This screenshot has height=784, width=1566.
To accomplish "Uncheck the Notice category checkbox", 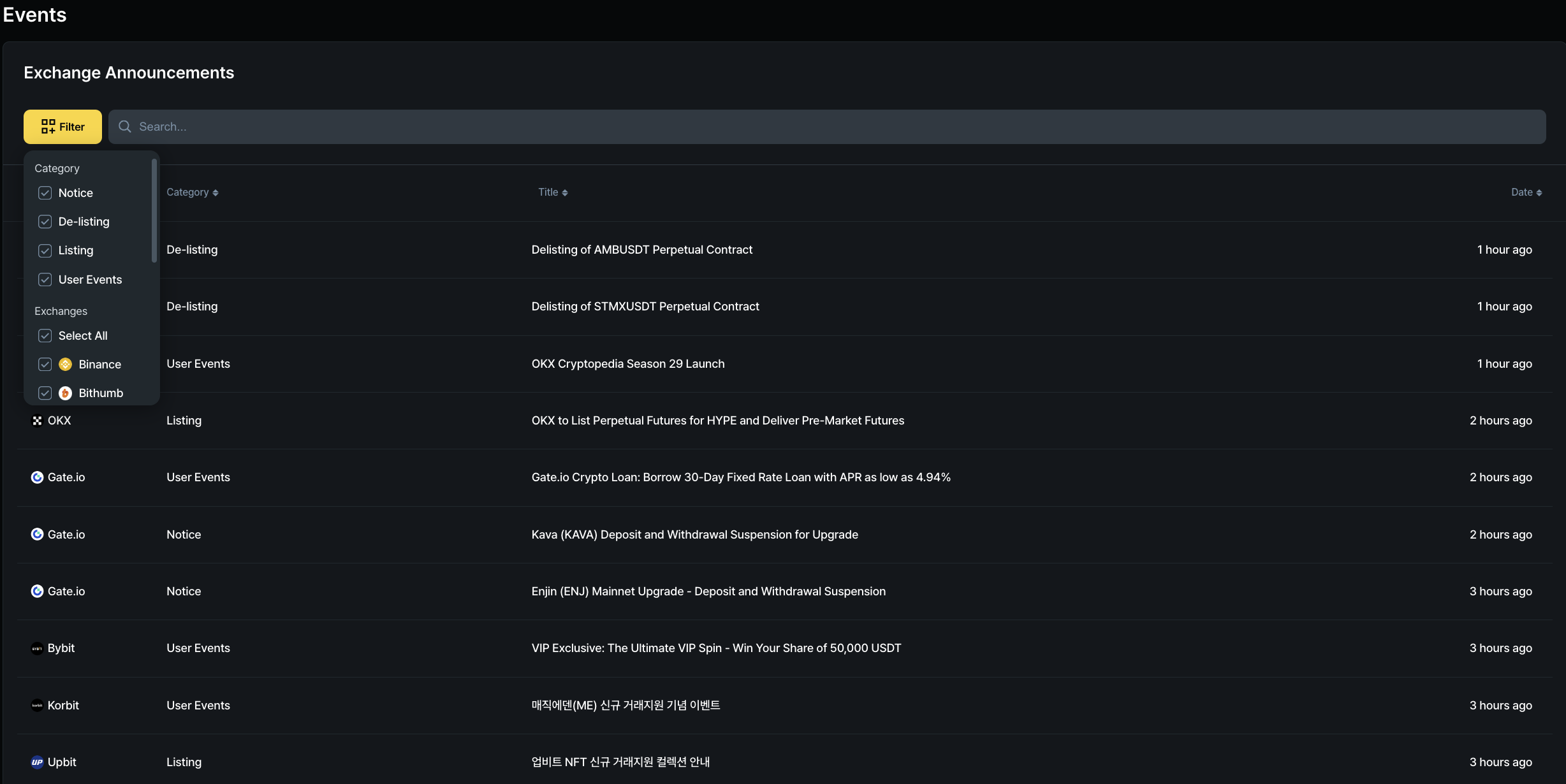I will (45, 193).
